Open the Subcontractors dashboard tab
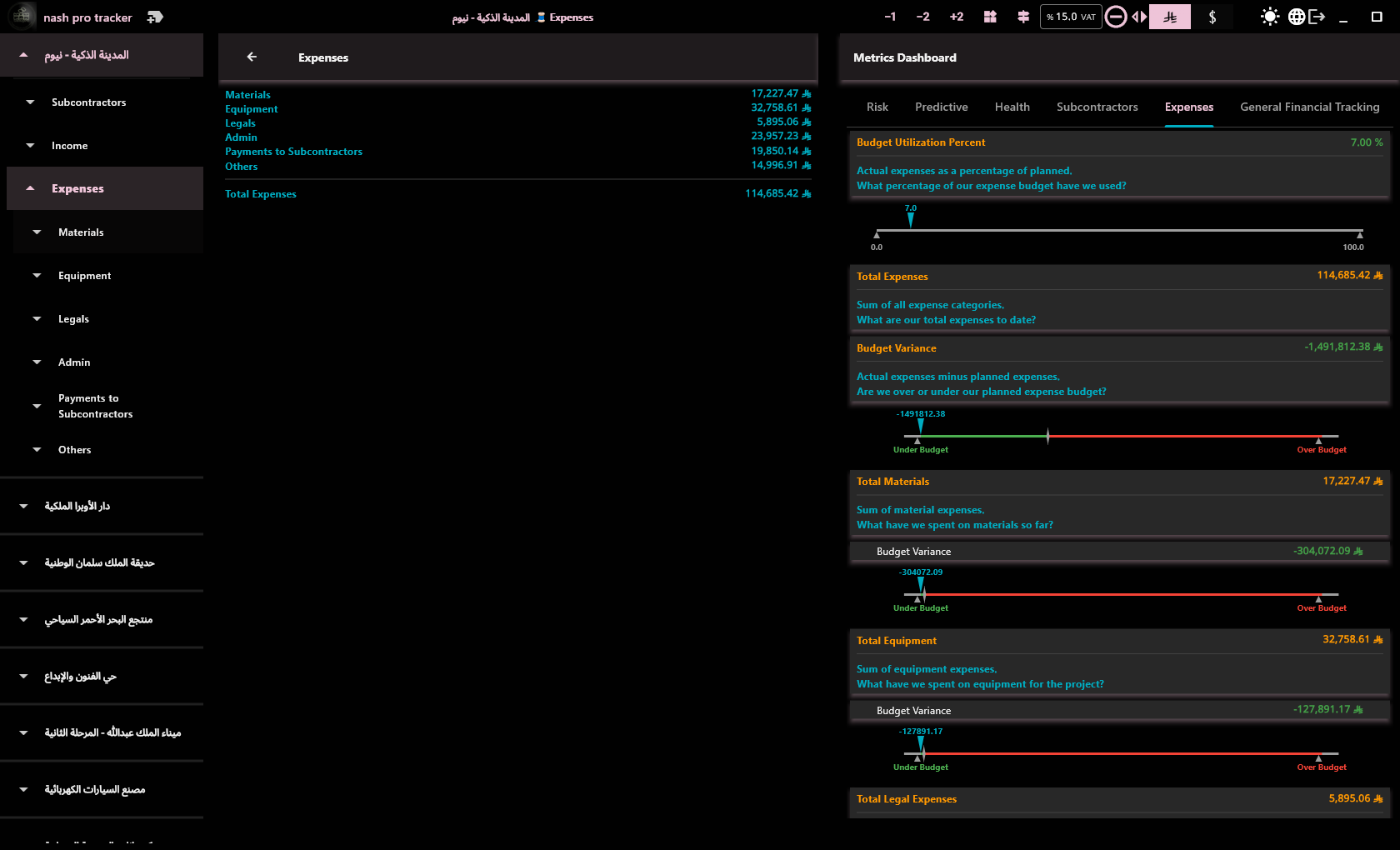Image resolution: width=1400 pixels, height=850 pixels. [x=1097, y=107]
